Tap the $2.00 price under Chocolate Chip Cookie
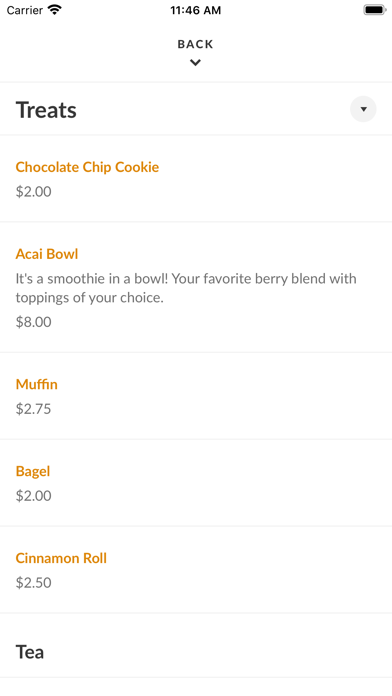Viewport: 392px width, 696px height. coord(34,192)
